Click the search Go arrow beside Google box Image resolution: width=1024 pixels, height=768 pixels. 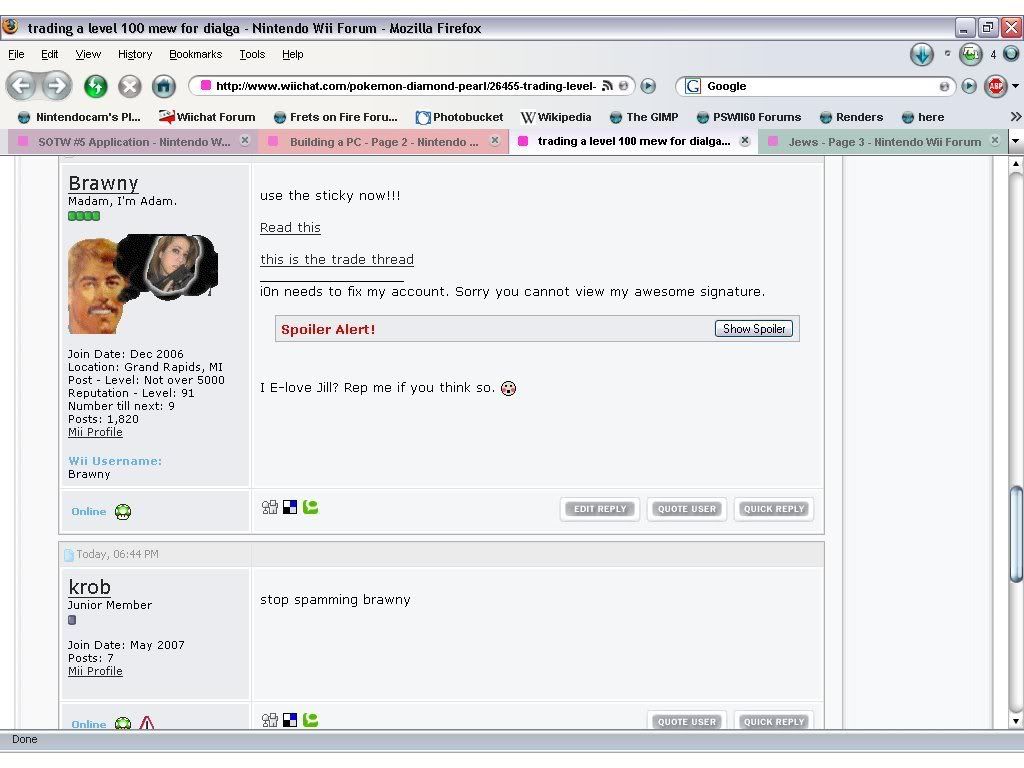[x=969, y=86]
